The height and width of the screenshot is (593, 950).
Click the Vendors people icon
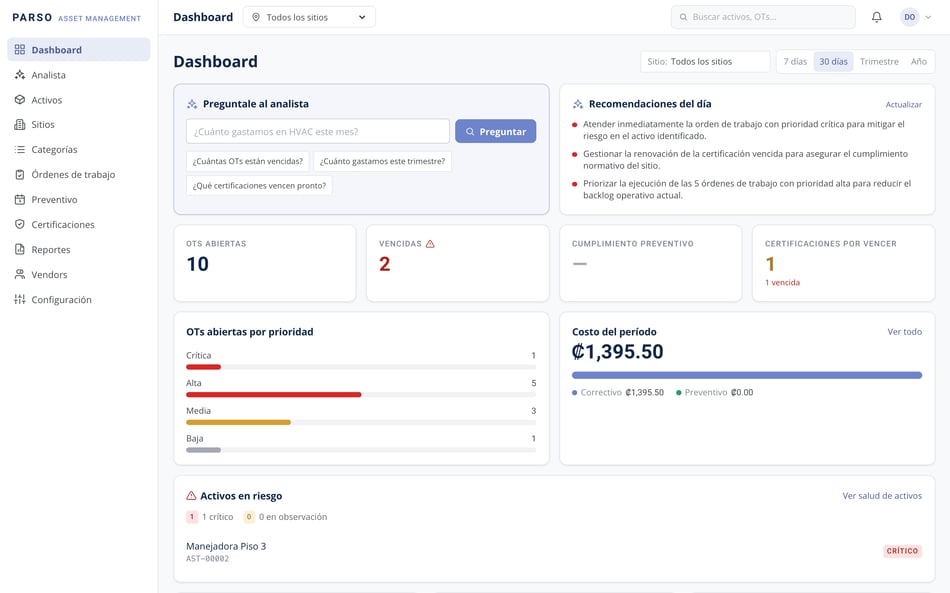20,274
